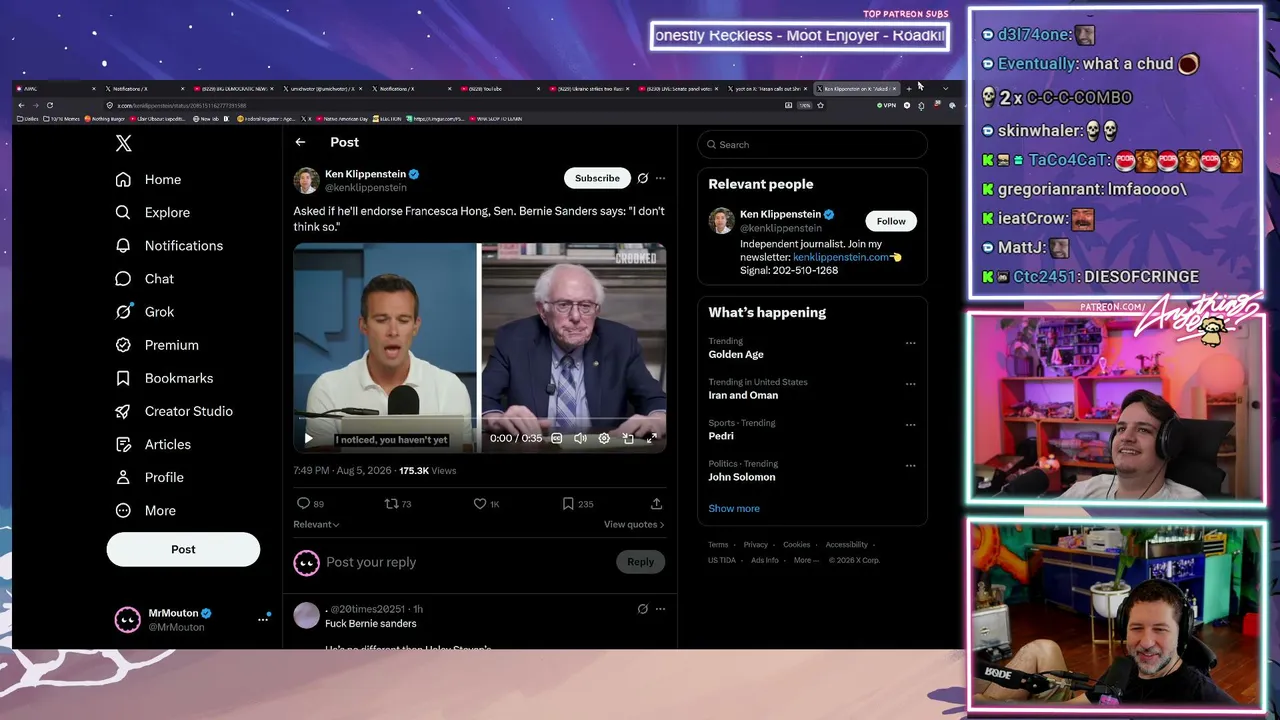Screen dimensions: 1280x720
Task: Open more options for Pedri trend
Action: [910, 425]
